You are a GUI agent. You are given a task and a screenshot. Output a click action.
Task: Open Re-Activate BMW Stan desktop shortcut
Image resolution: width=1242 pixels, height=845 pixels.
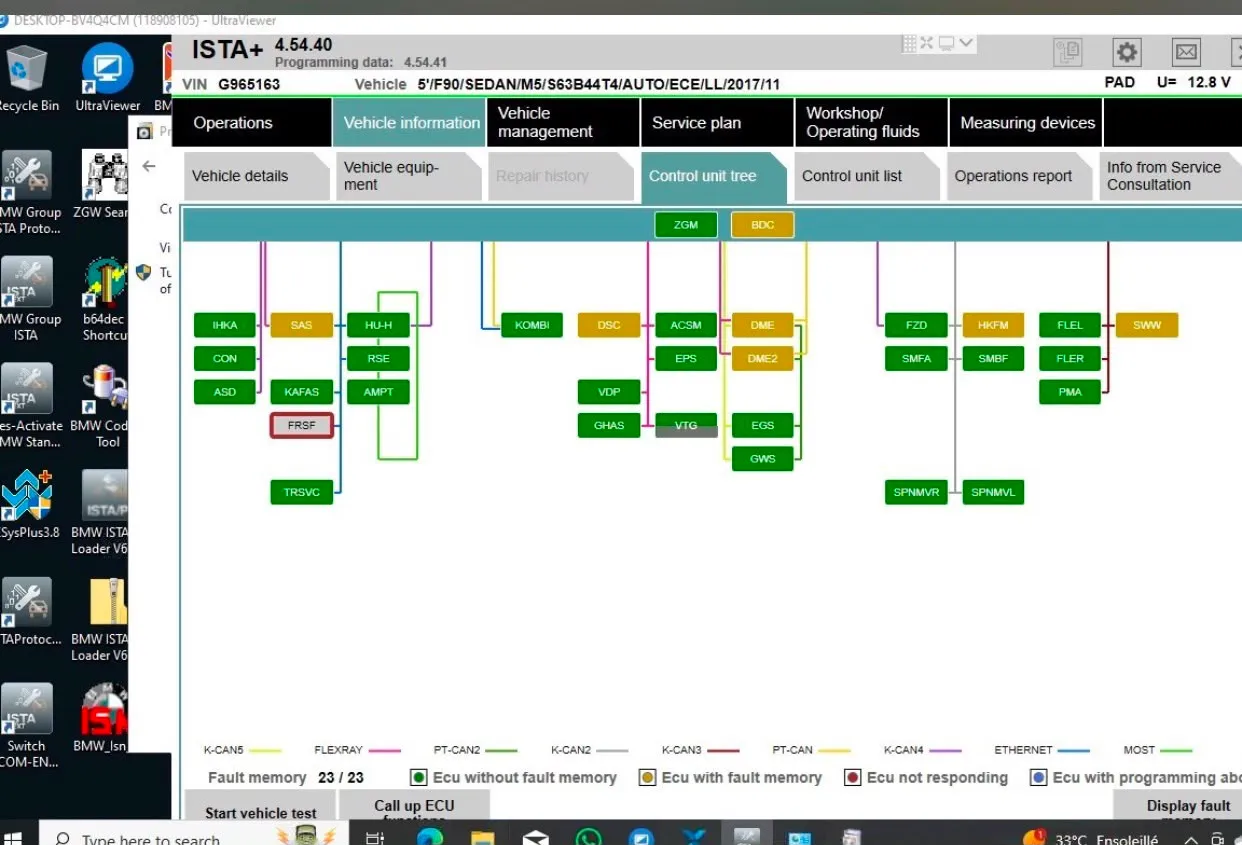(x=27, y=406)
